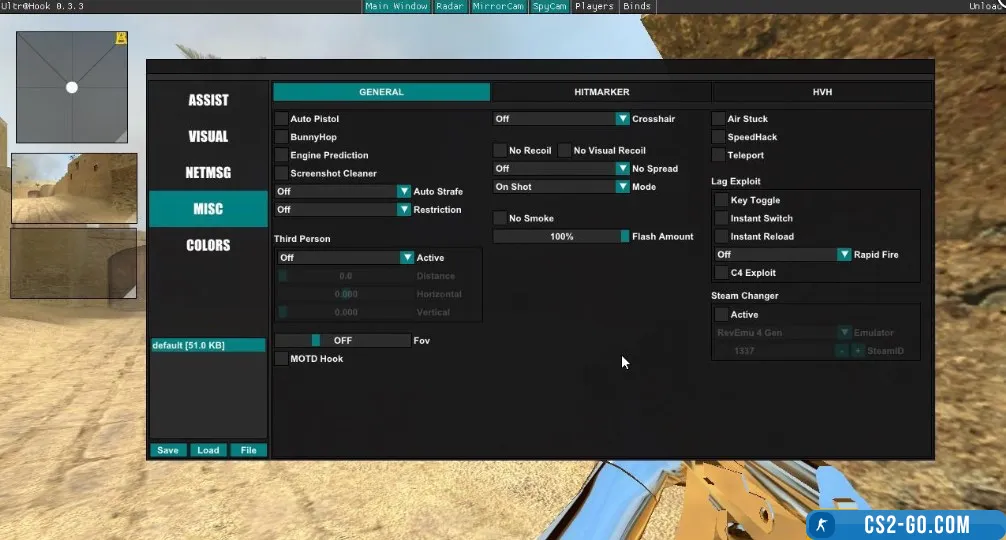
Task: Adjust the Flash Amount slider
Action: 561,237
